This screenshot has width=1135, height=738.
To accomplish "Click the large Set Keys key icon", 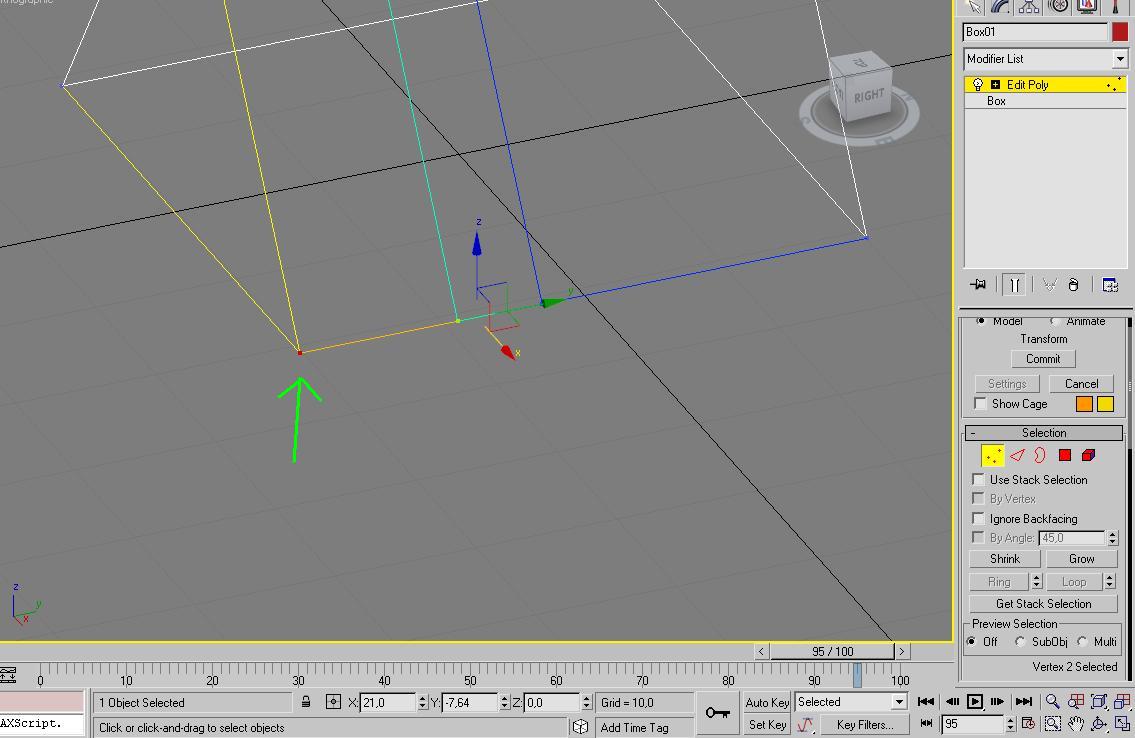I will pyautogui.click(x=717, y=713).
